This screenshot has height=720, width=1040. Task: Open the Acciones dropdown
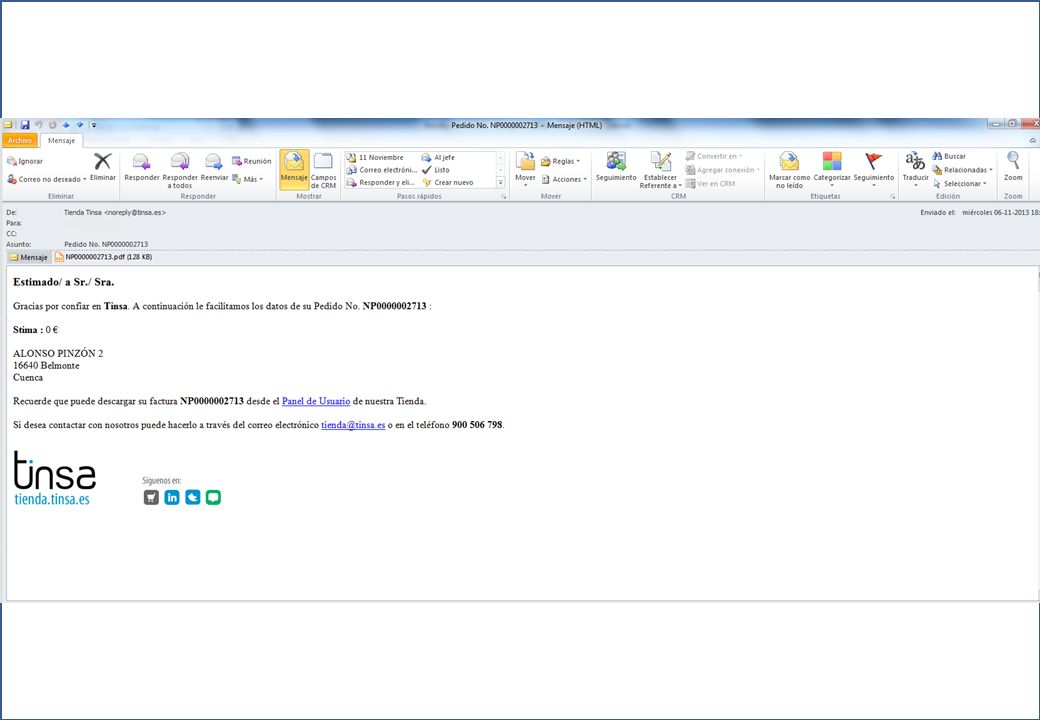click(564, 179)
